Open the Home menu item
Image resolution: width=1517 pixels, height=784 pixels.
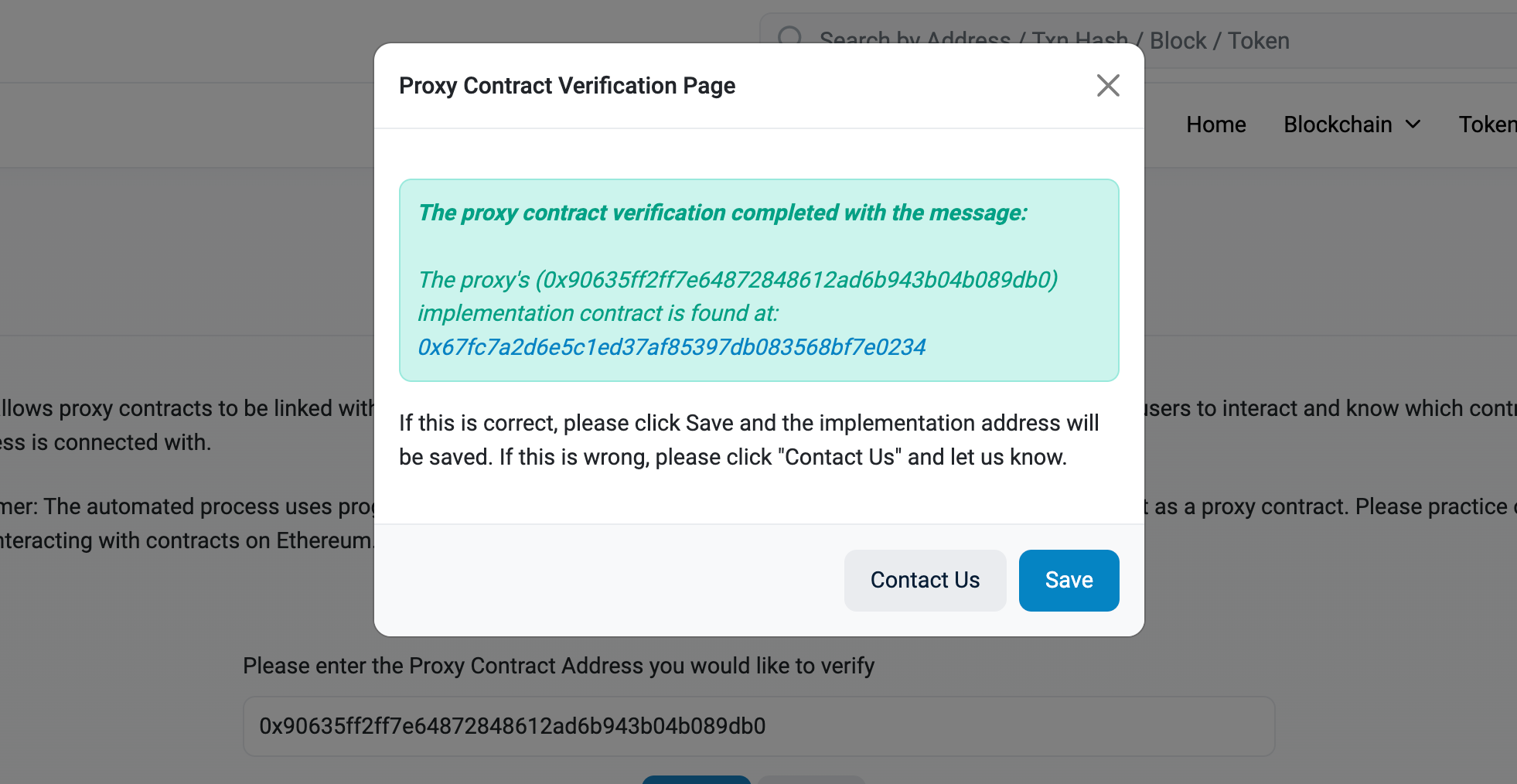pos(1215,124)
